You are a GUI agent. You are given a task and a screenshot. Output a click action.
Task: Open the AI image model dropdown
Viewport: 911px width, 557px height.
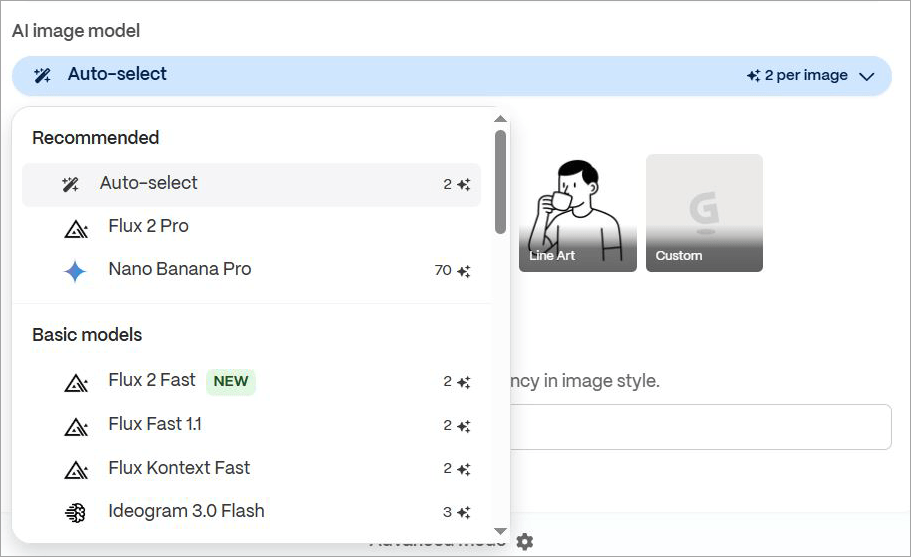(451, 76)
